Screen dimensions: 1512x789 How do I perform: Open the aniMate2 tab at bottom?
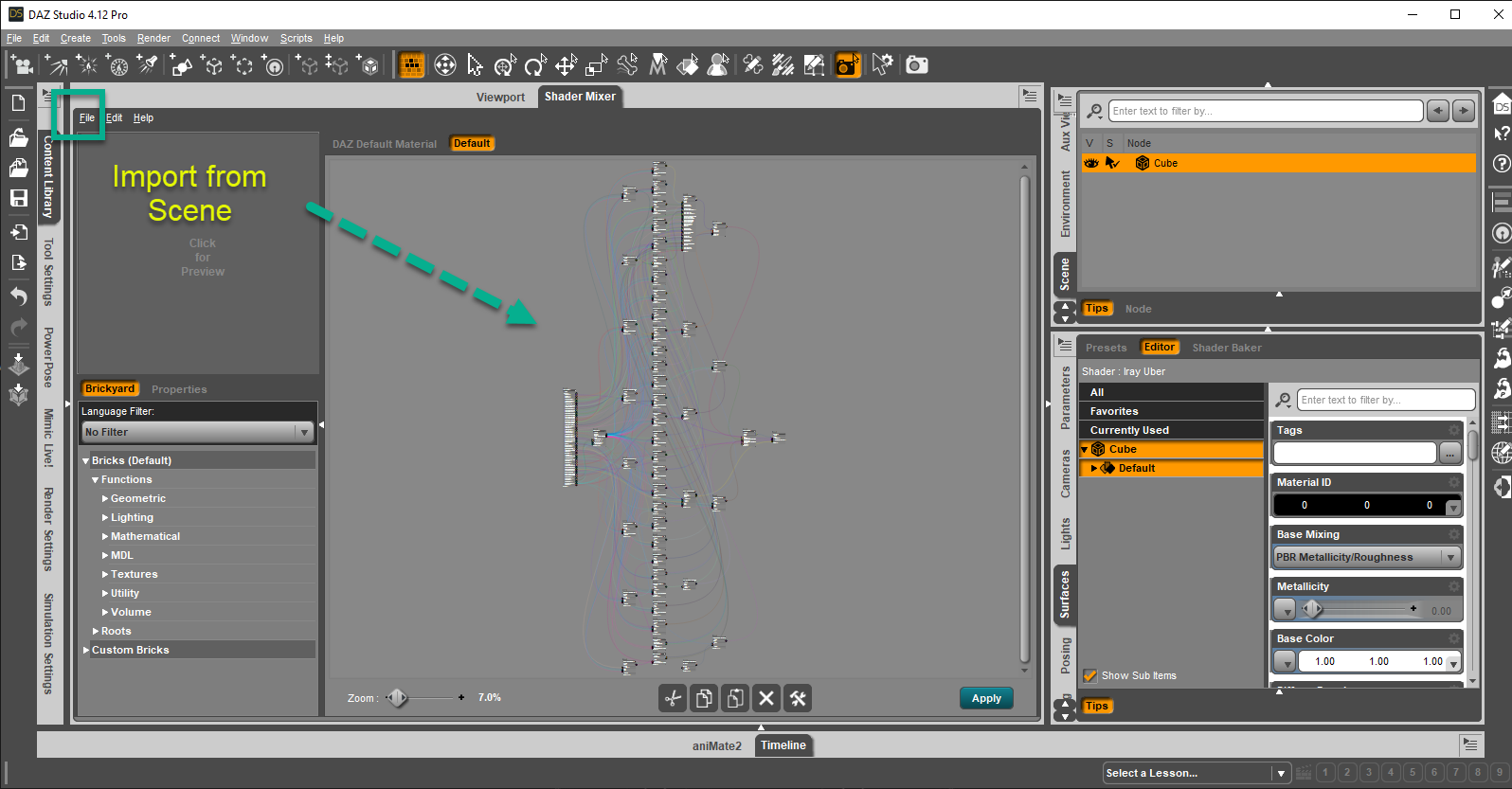click(x=717, y=745)
